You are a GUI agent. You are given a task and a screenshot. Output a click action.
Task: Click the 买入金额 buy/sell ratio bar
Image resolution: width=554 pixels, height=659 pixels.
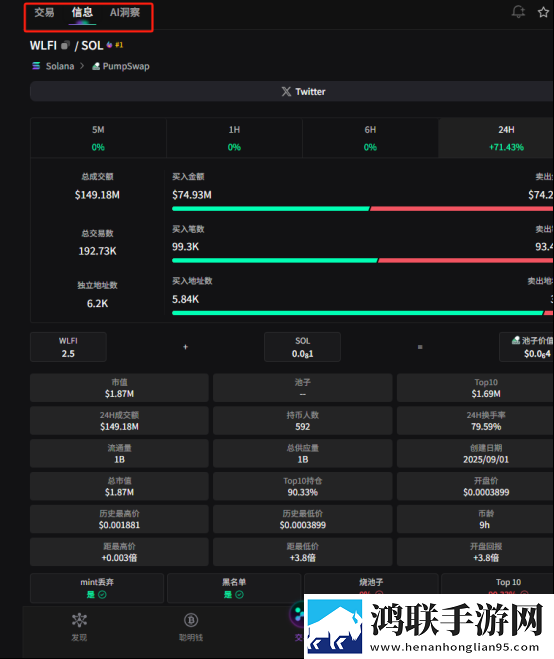click(362, 208)
